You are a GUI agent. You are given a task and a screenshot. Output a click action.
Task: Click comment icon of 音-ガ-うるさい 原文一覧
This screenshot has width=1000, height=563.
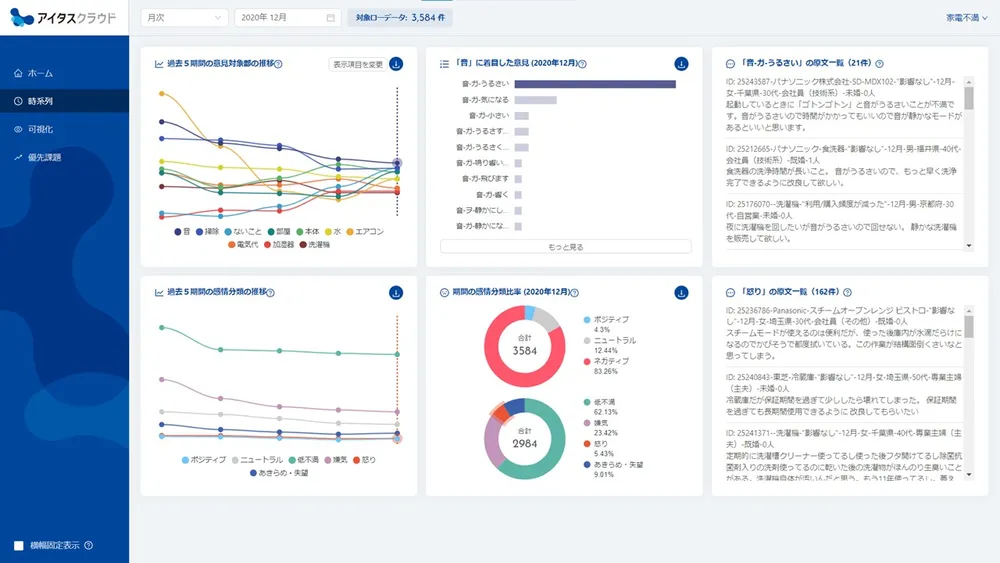point(730,64)
